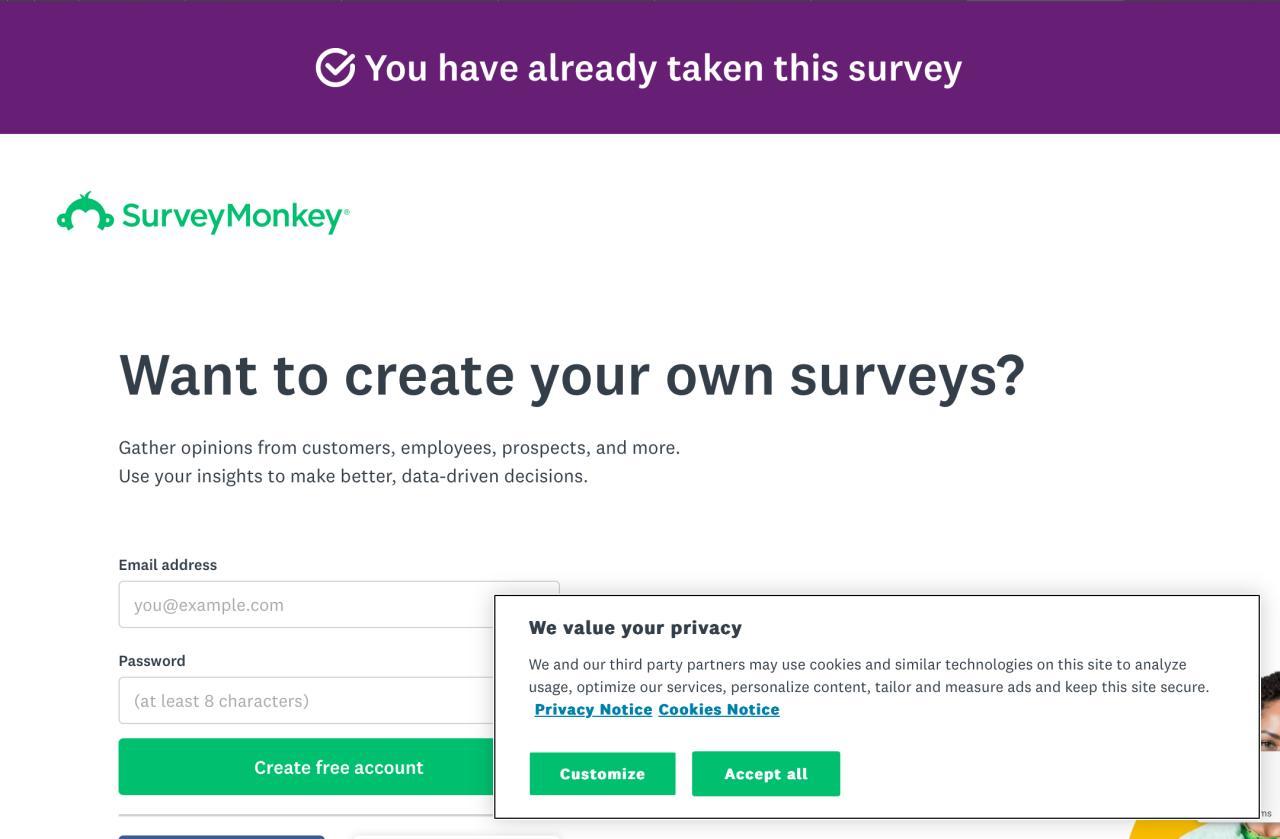Click the checkmark icon in the purple banner
1280x839 pixels.
[335, 68]
